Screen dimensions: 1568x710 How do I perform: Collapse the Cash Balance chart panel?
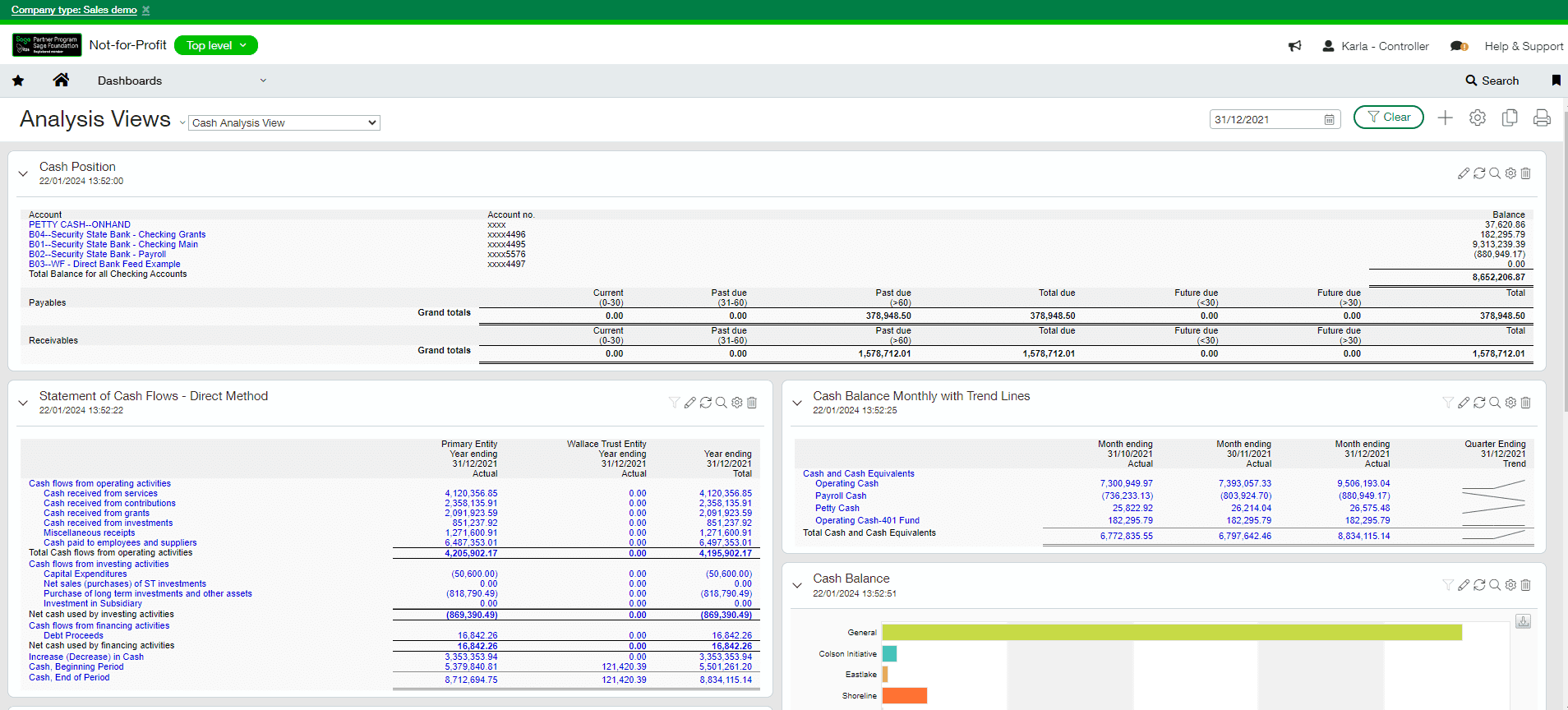pyautogui.click(x=796, y=585)
